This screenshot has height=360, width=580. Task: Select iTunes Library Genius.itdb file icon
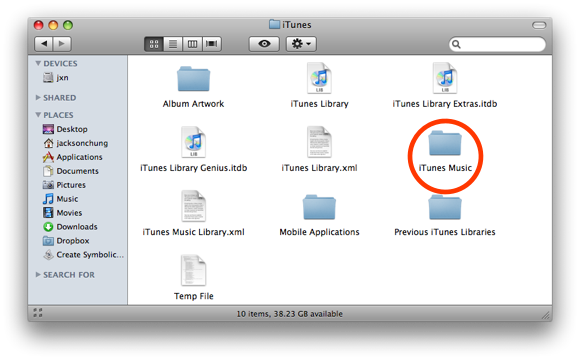pos(193,142)
